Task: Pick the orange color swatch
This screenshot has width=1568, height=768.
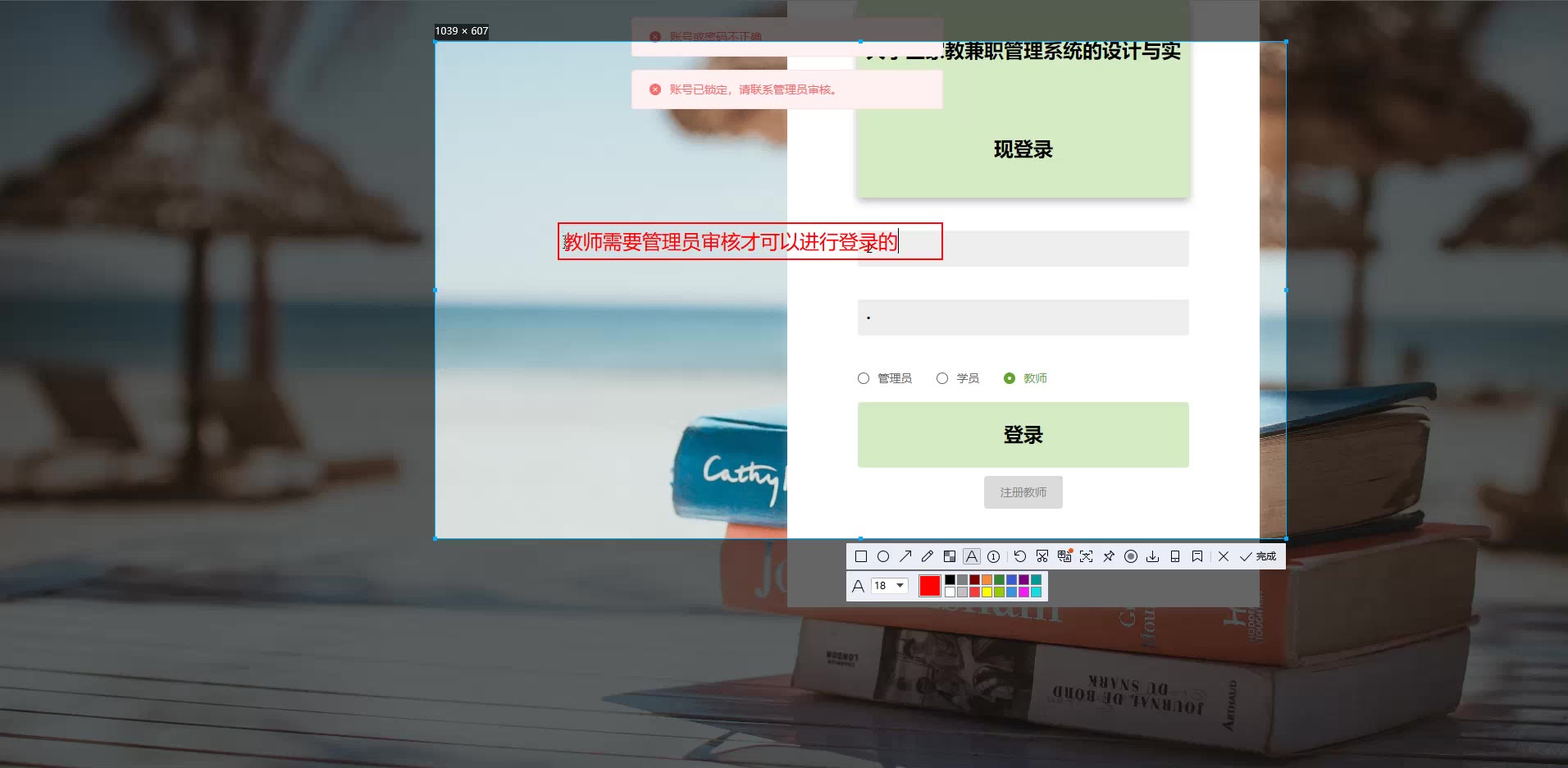Action: pos(987,579)
